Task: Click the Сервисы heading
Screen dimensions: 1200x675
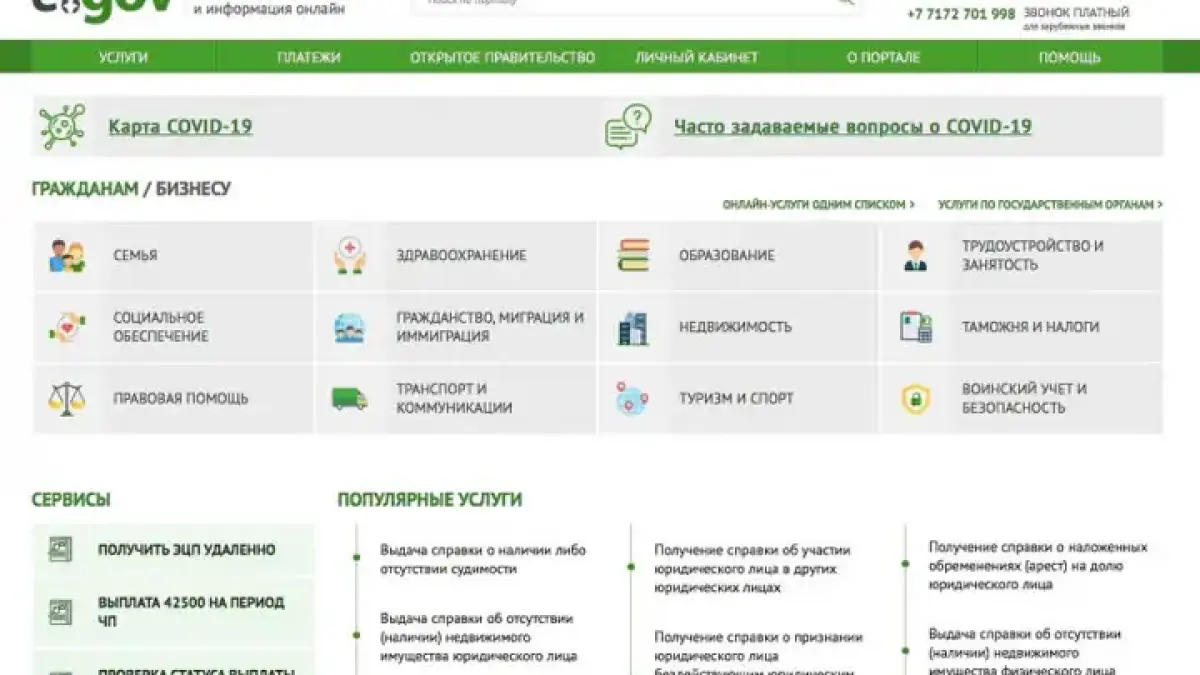Action: pyautogui.click(x=71, y=500)
